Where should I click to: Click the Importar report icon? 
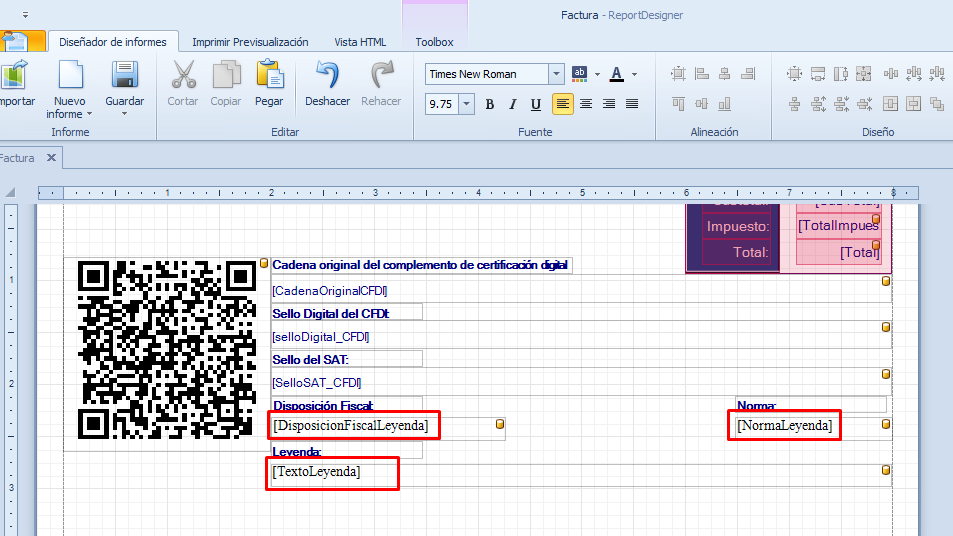pos(13,75)
